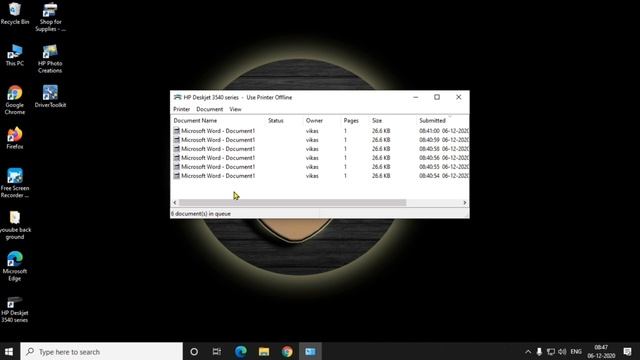This screenshot has height=360, width=640.
Task: Click the queue count status bar text
Action: point(201,213)
